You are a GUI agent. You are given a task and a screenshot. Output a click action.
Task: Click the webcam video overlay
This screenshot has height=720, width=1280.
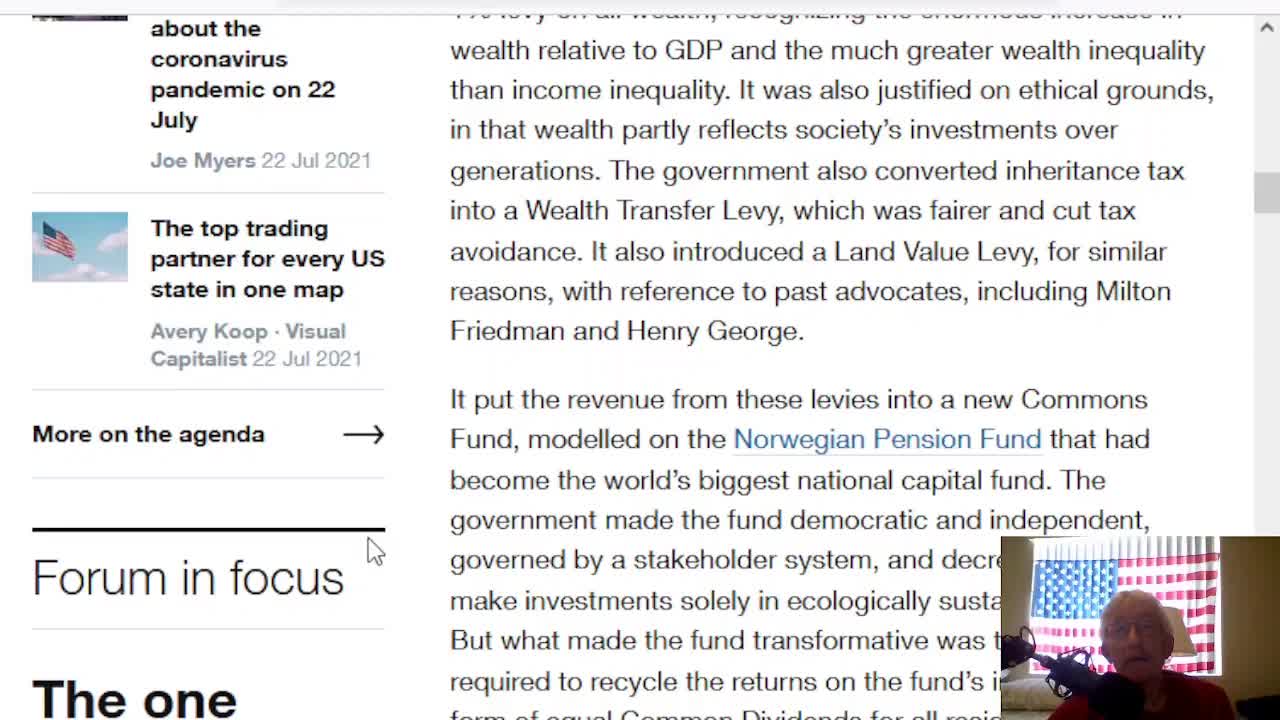[1140, 628]
